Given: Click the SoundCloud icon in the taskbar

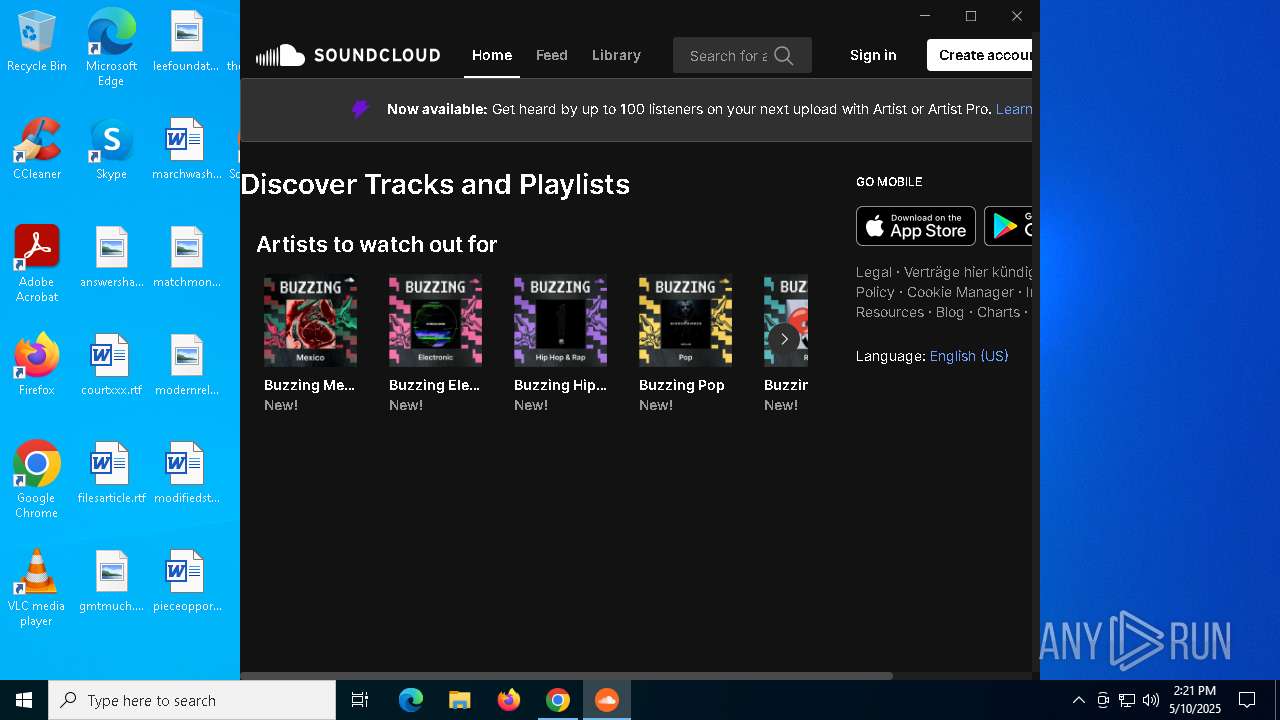Looking at the screenshot, I should click(606, 700).
